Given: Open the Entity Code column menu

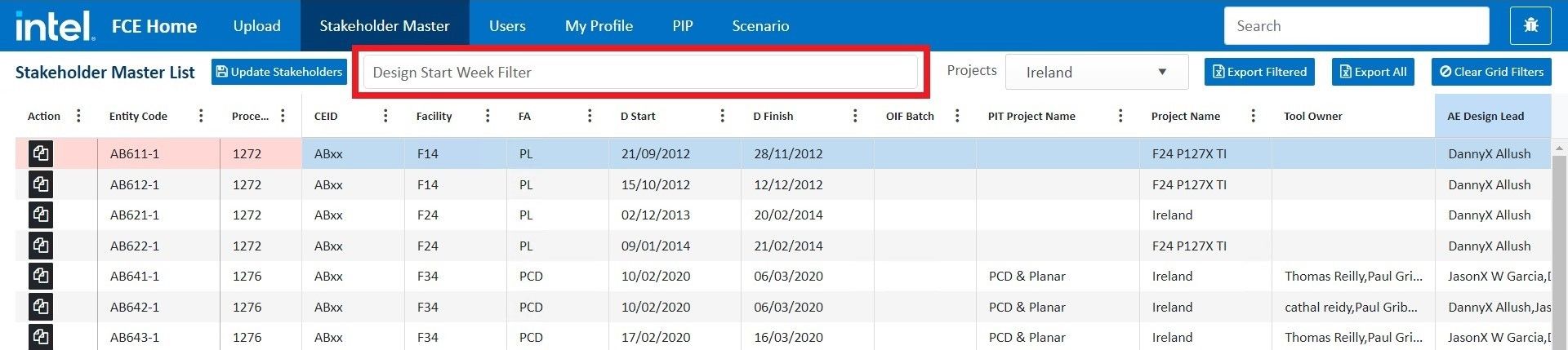Looking at the screenshot, I should click(x=201, y=116).
